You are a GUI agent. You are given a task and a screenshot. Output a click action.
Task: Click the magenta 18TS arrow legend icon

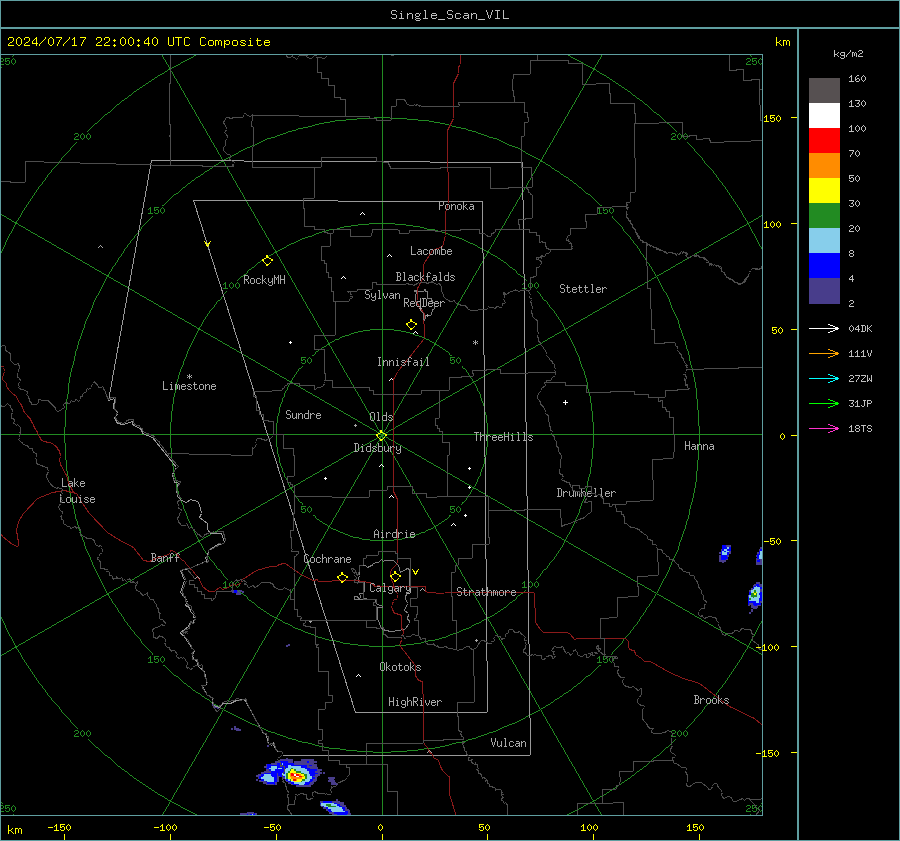click(x=824, y=428)
